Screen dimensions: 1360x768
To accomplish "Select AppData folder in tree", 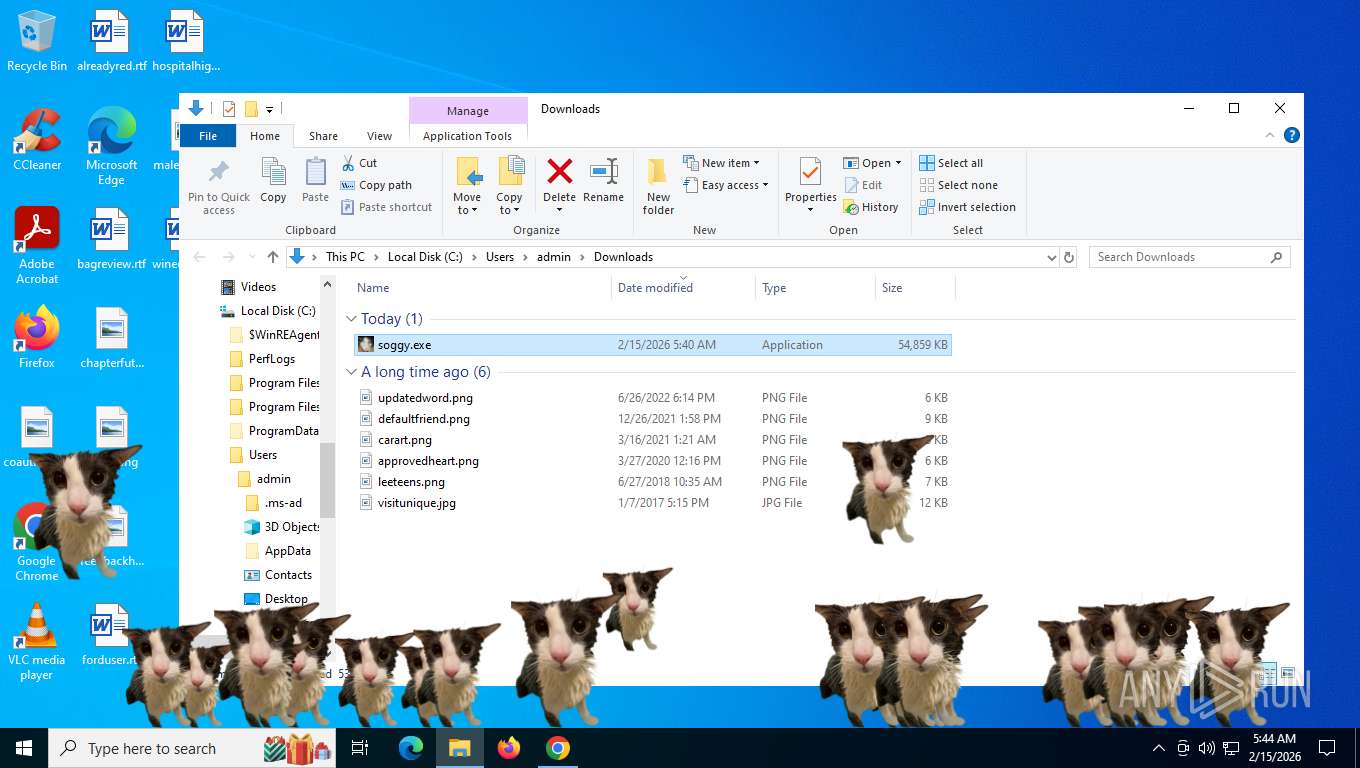I will pyautogui.click(x=287, y=551).
